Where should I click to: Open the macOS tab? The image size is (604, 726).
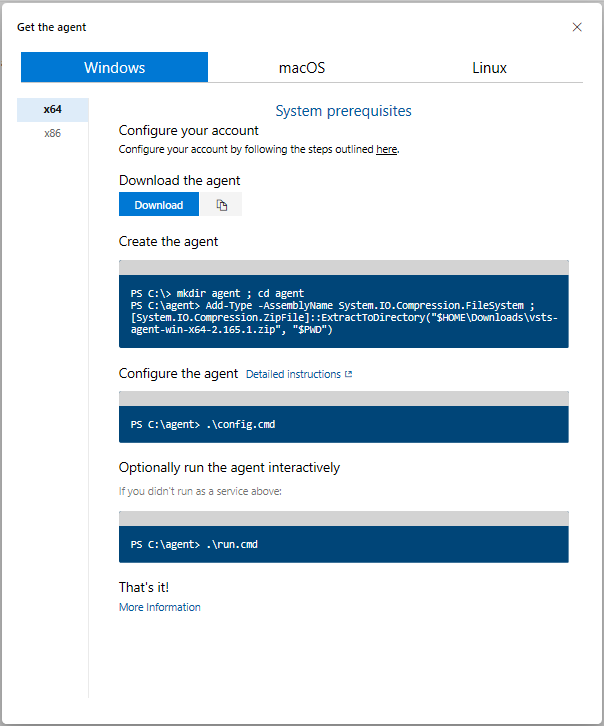[302, 68]
